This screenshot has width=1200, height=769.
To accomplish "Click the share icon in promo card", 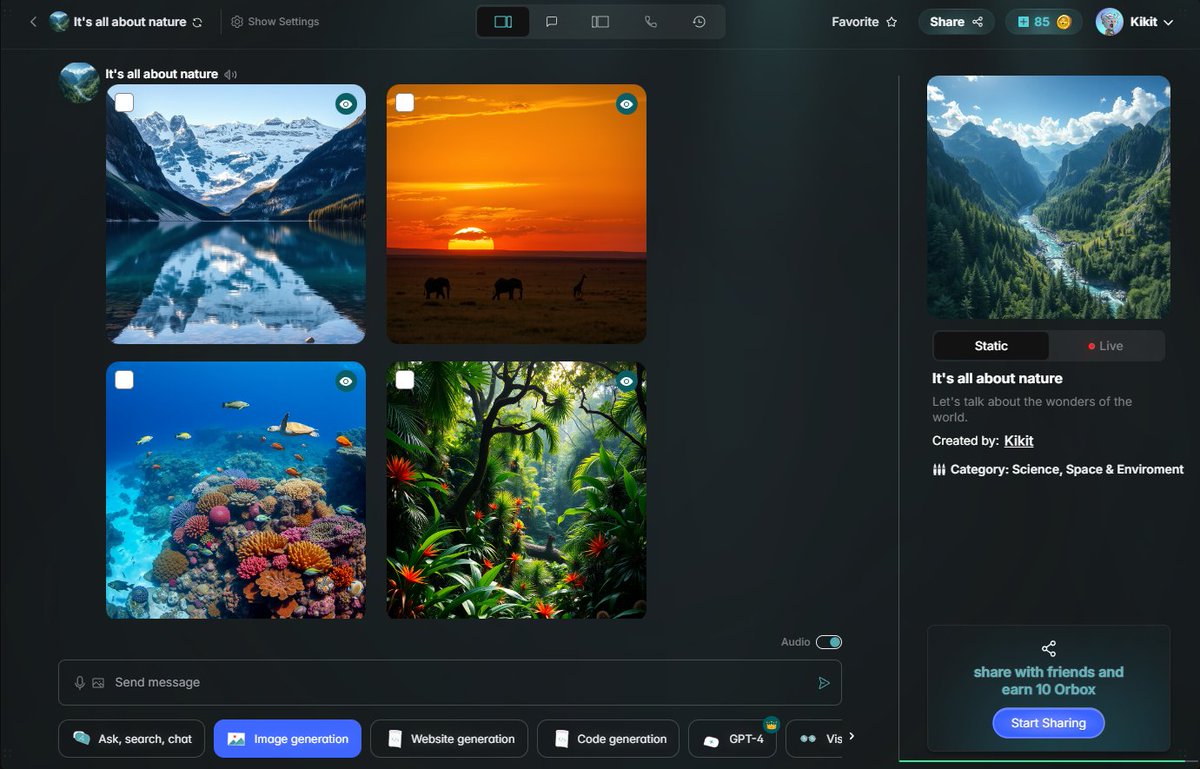I will (1048, 649).
